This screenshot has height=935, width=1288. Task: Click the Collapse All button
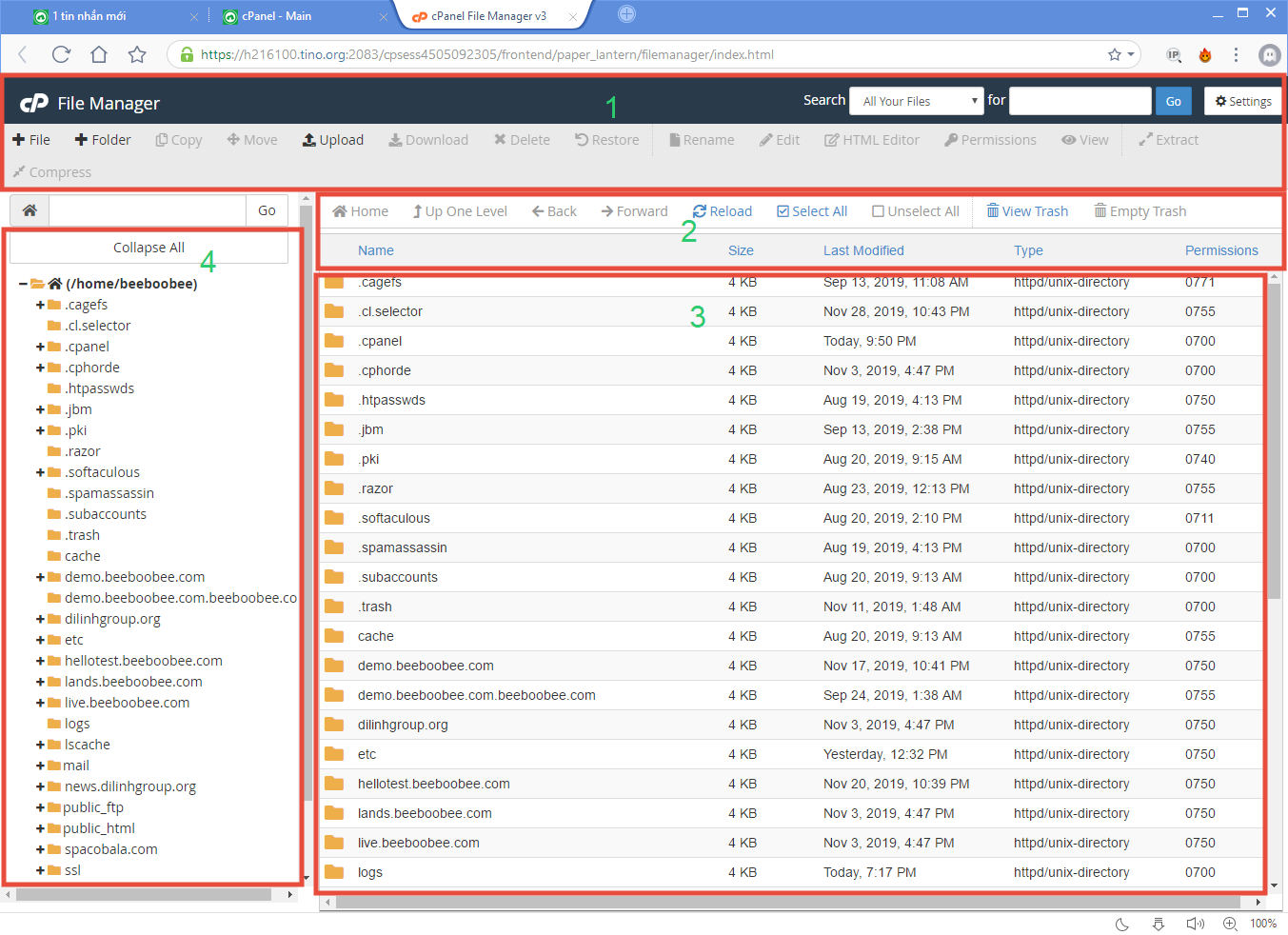coord(149,248)
